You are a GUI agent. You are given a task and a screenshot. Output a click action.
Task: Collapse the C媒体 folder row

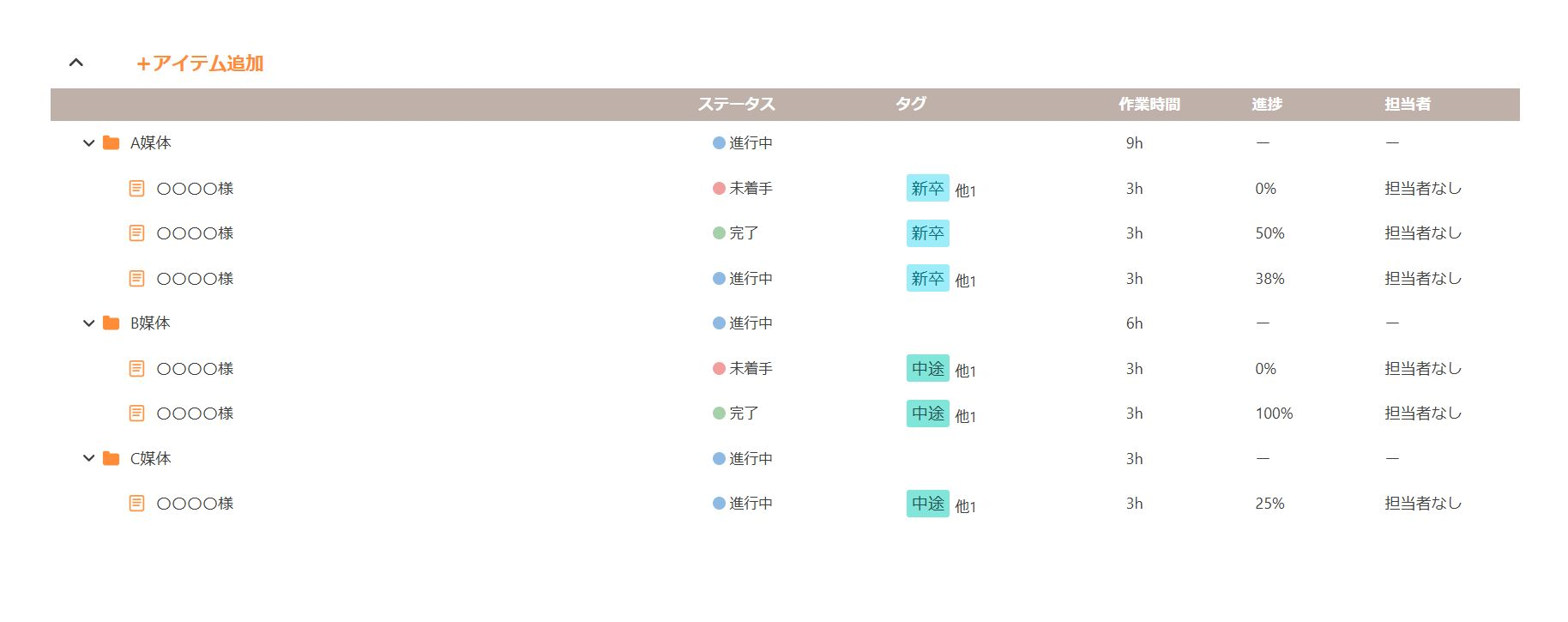point(88,459)
